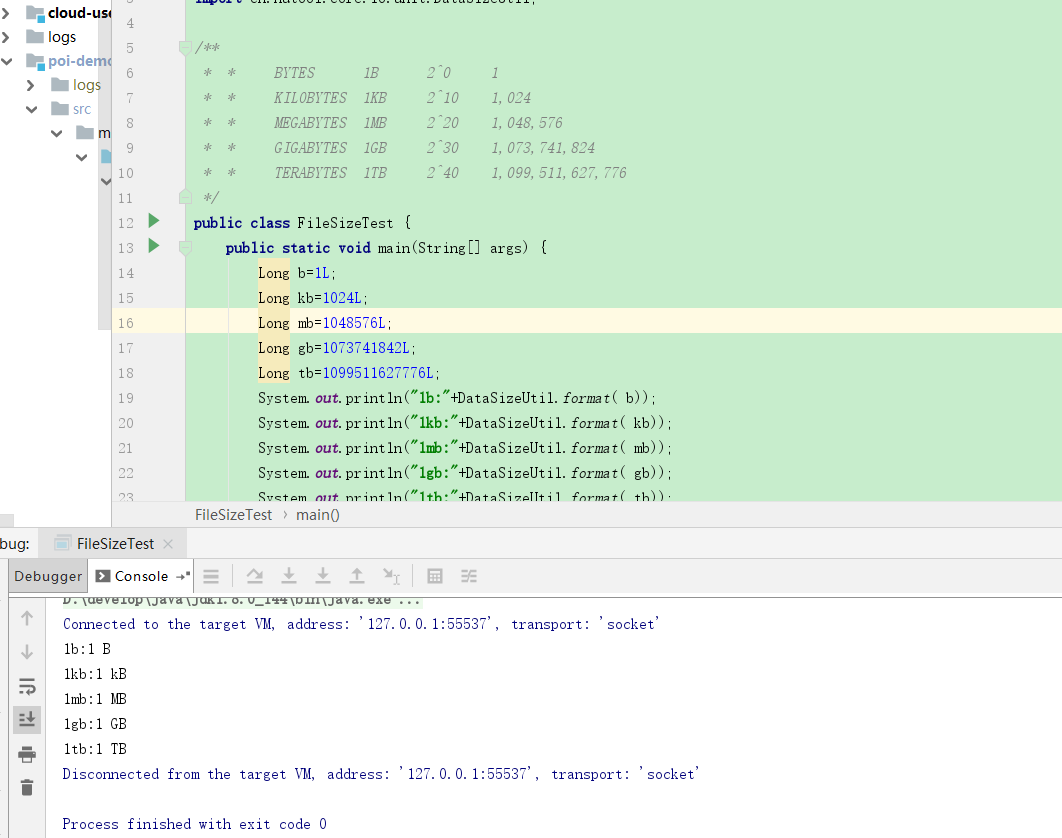Screen dimensions: 1062x838
Task: Click Force Step Into icon beside Step Out
Action: pyautogui.click(x=323, y=576)
